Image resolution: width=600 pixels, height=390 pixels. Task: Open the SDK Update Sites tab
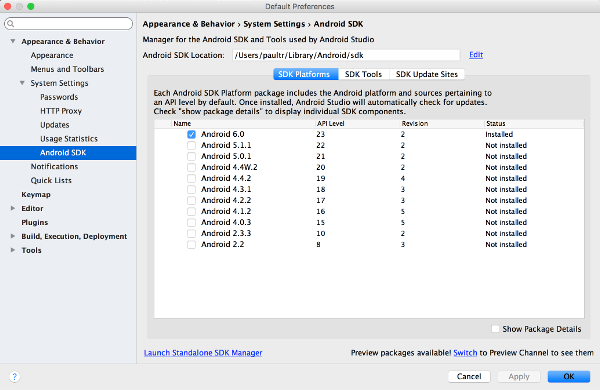427,74
